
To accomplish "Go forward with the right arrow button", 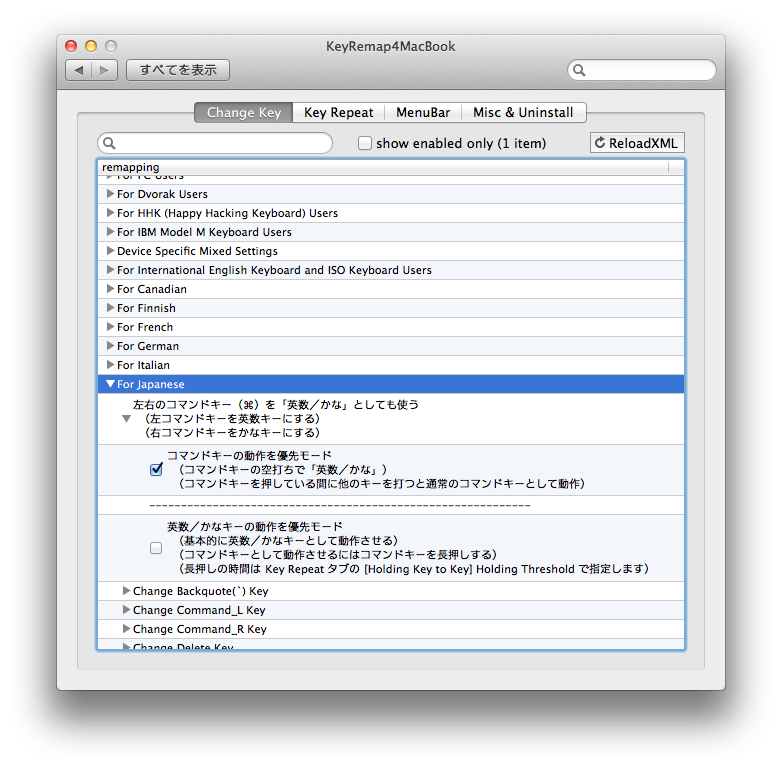I will click(x=104, y=70).
